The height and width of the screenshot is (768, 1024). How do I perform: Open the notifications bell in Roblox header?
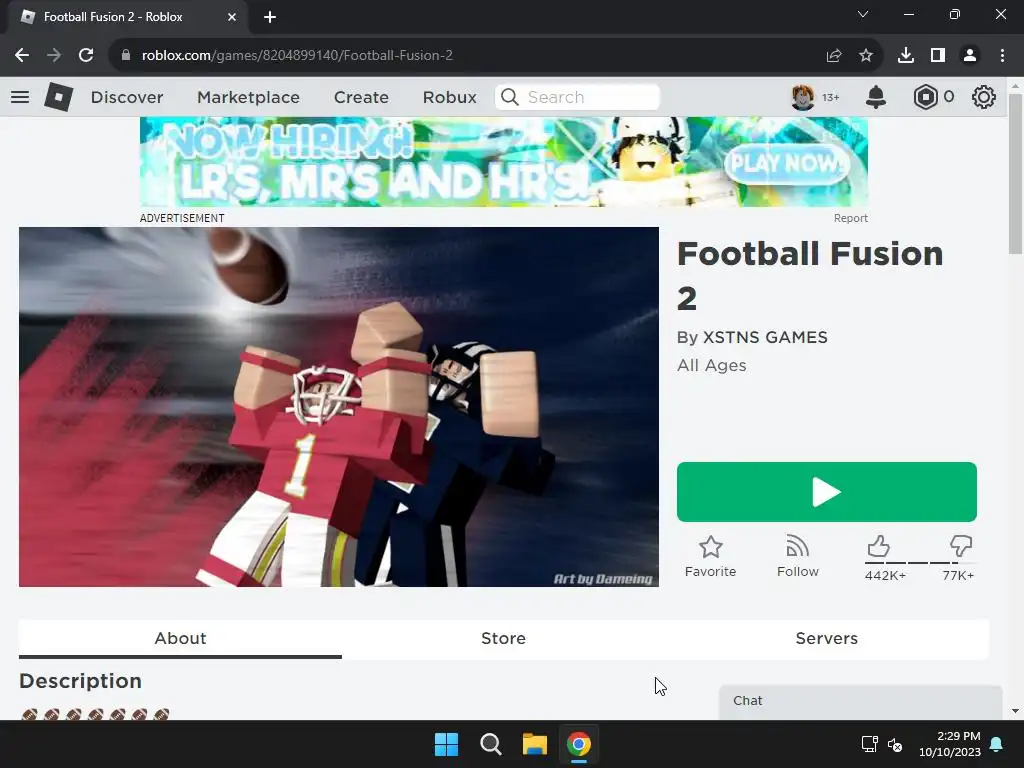(876, 97)
